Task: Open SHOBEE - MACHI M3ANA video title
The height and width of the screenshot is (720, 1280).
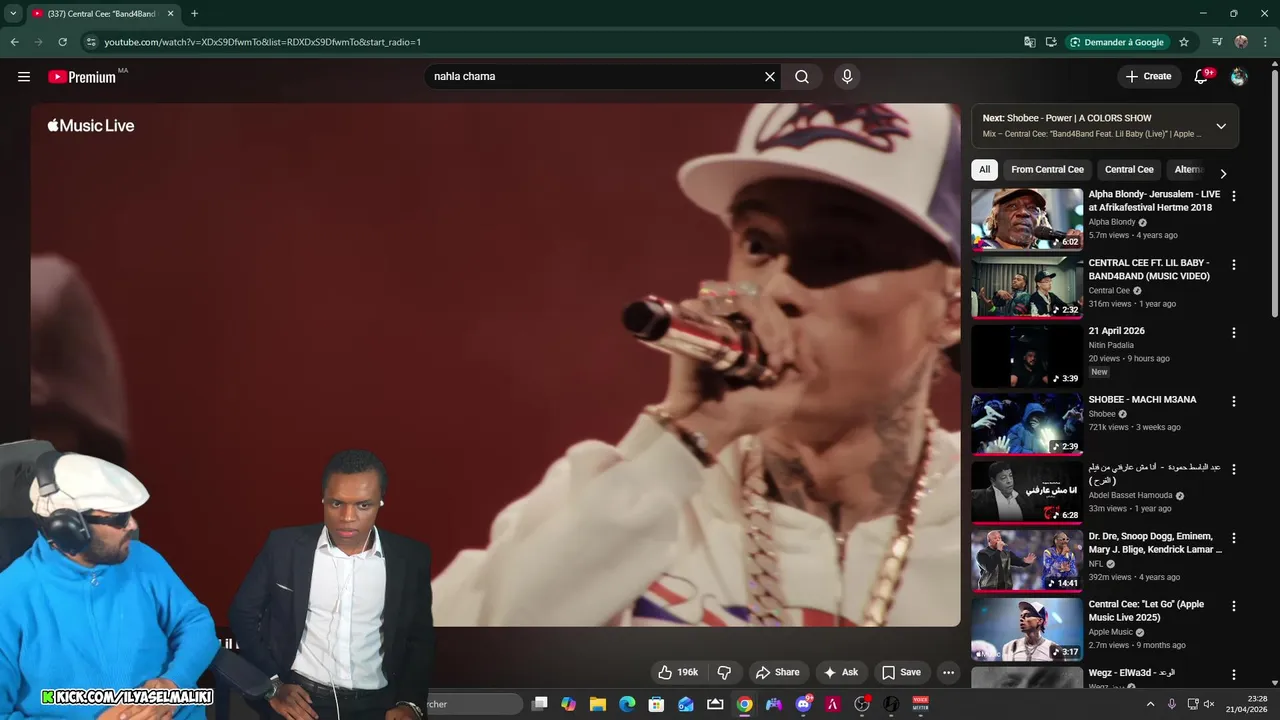Action: (1142, 400)
